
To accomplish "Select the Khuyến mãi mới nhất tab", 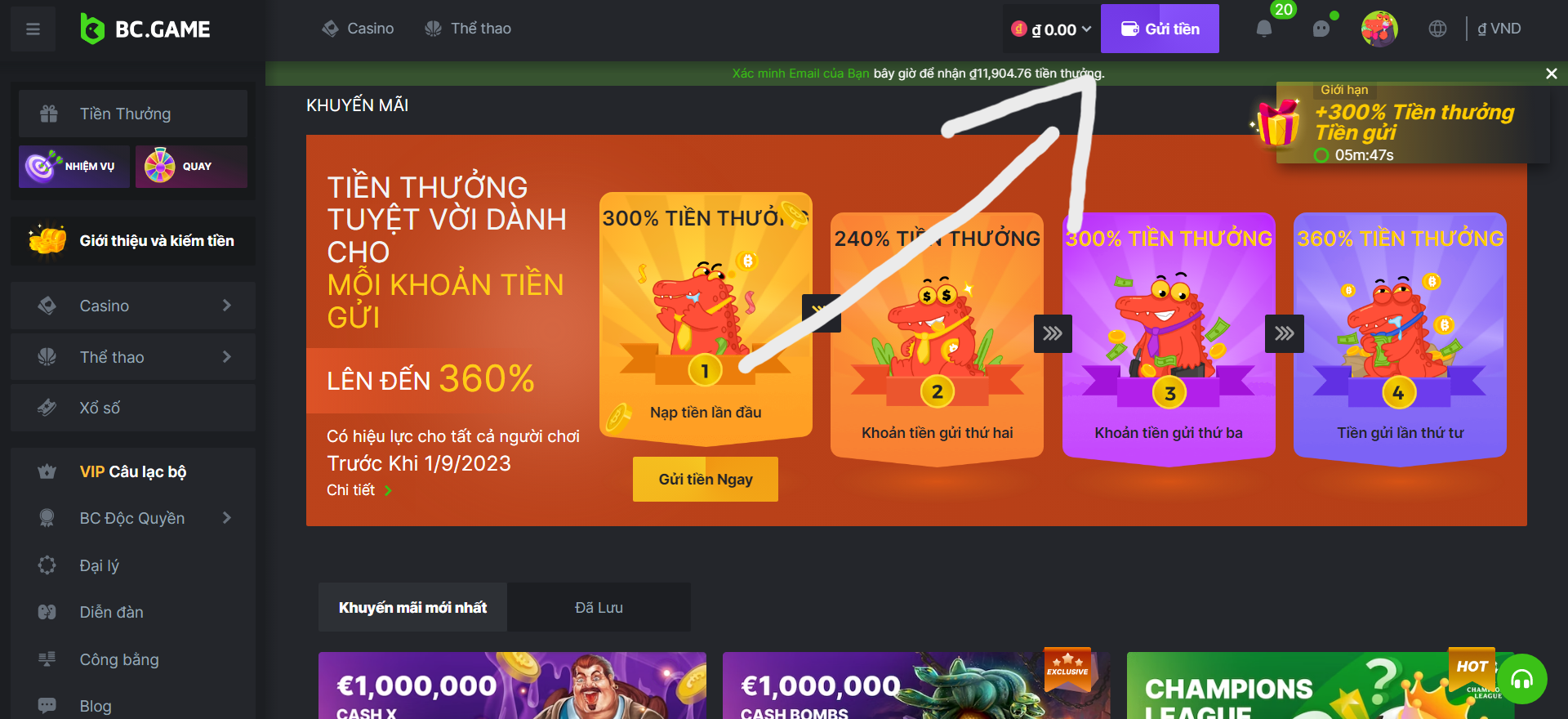I will [412, 607].
